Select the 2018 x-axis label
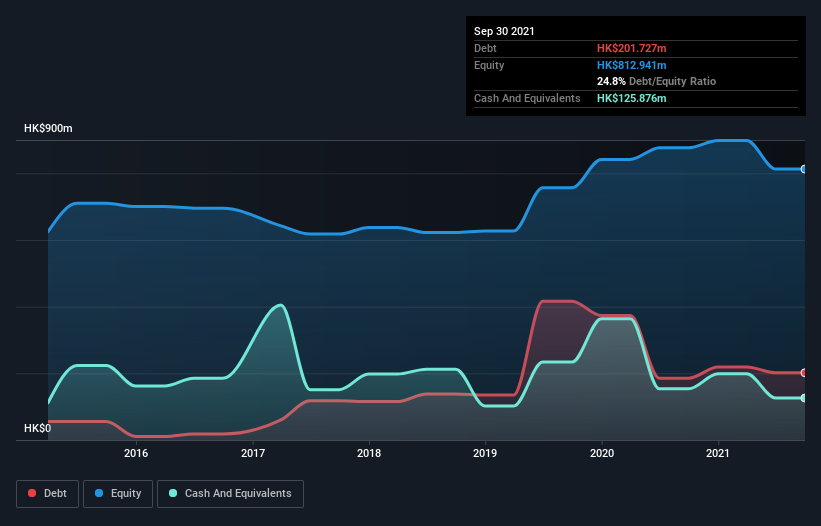The width and height of the screenshot is (821, 526). pyautogui.click(x=369, y=453)
